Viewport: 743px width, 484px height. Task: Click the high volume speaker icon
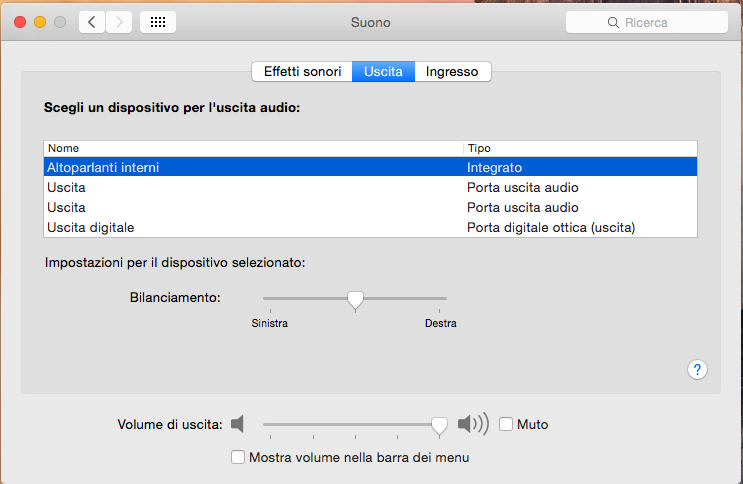(473, 423)
